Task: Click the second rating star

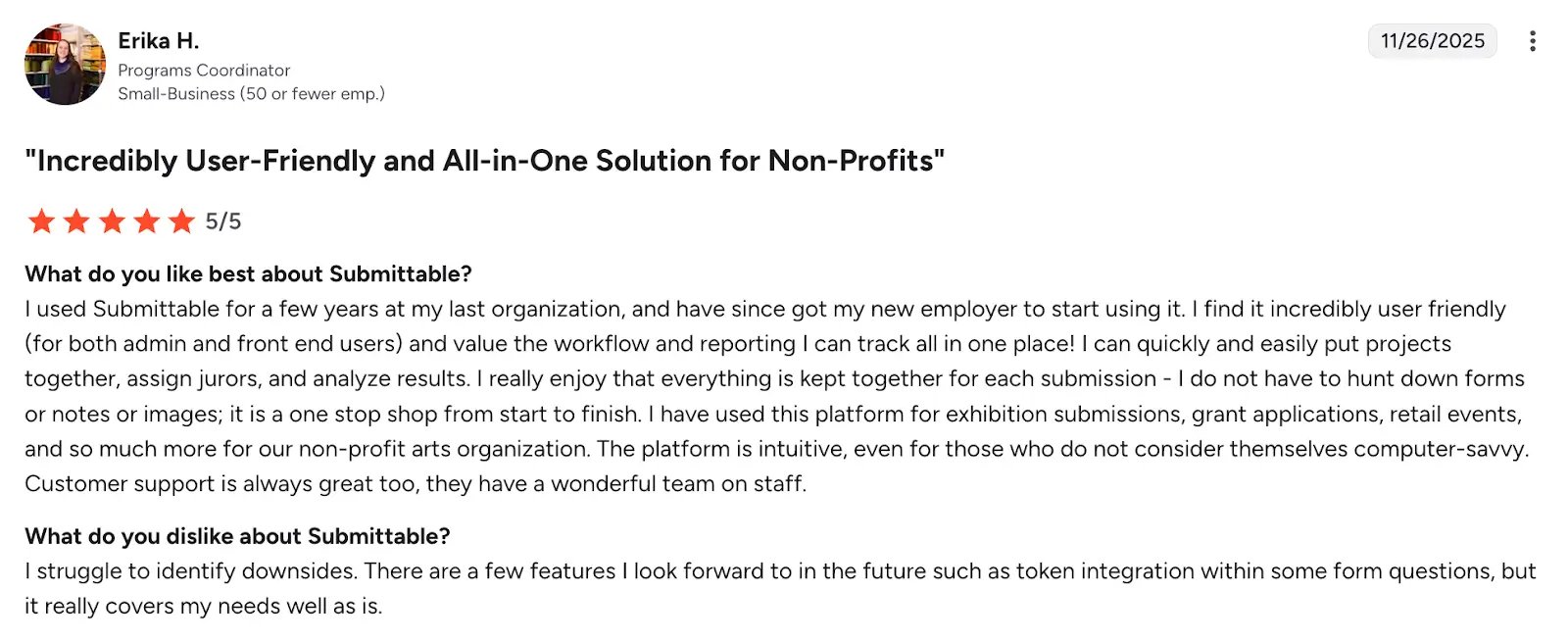Action: pos(76,222)
